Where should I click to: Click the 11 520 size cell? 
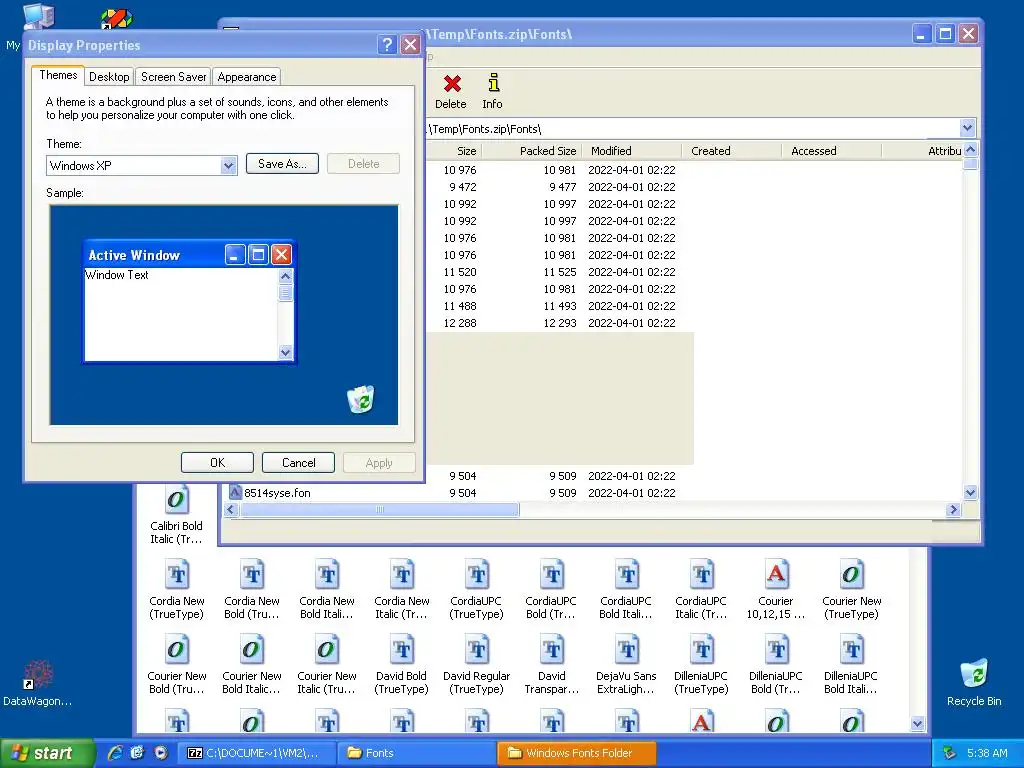tap(460, 272)
